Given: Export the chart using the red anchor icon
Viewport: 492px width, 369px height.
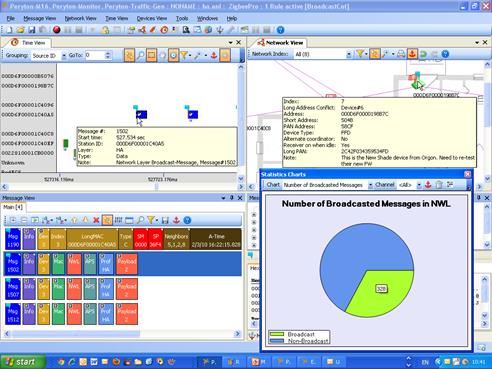Looking at the screenshot, I should [x=428, y=185].
